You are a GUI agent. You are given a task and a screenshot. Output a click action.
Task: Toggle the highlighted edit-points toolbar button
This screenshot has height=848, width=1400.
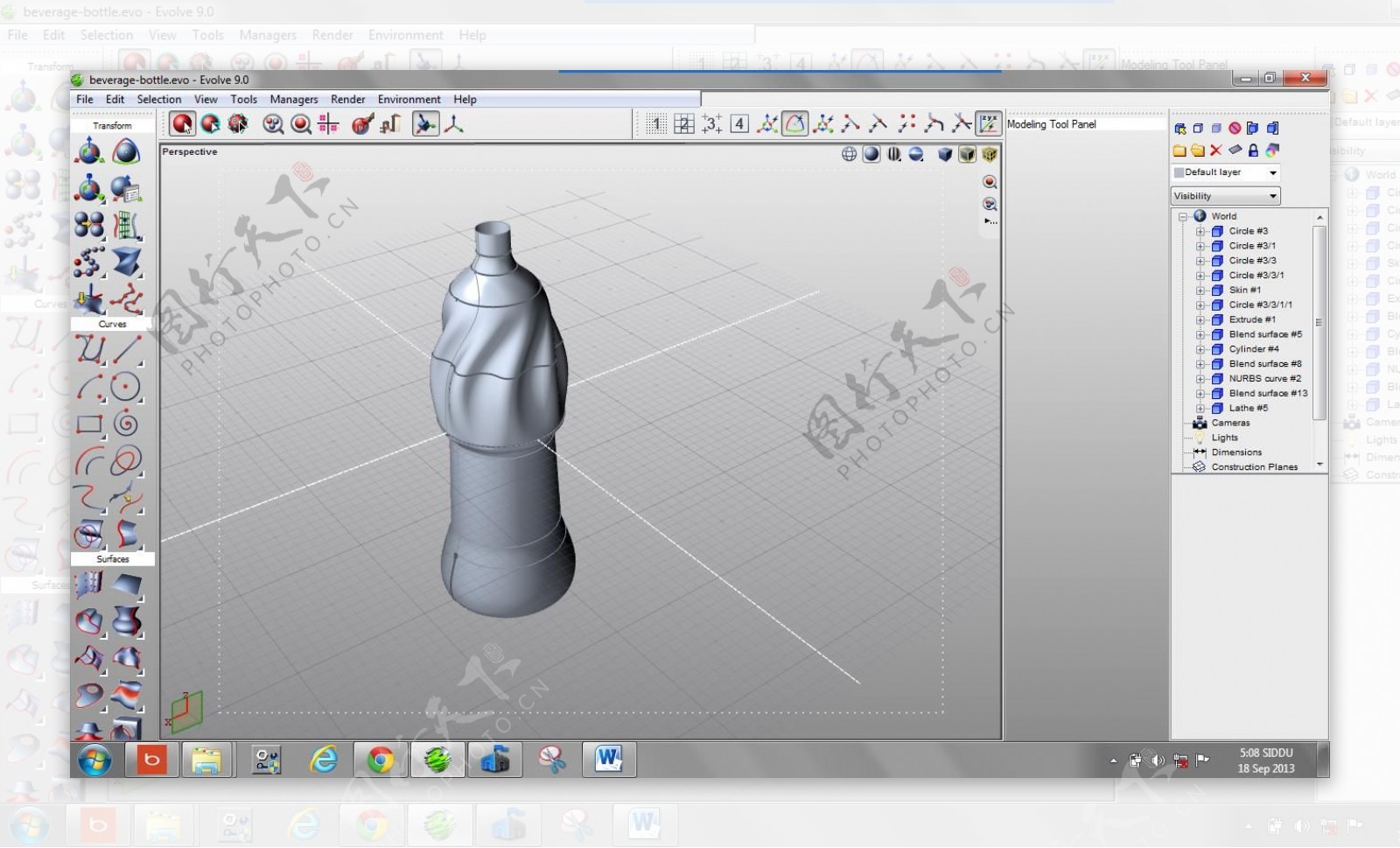(x=425, y=124)
